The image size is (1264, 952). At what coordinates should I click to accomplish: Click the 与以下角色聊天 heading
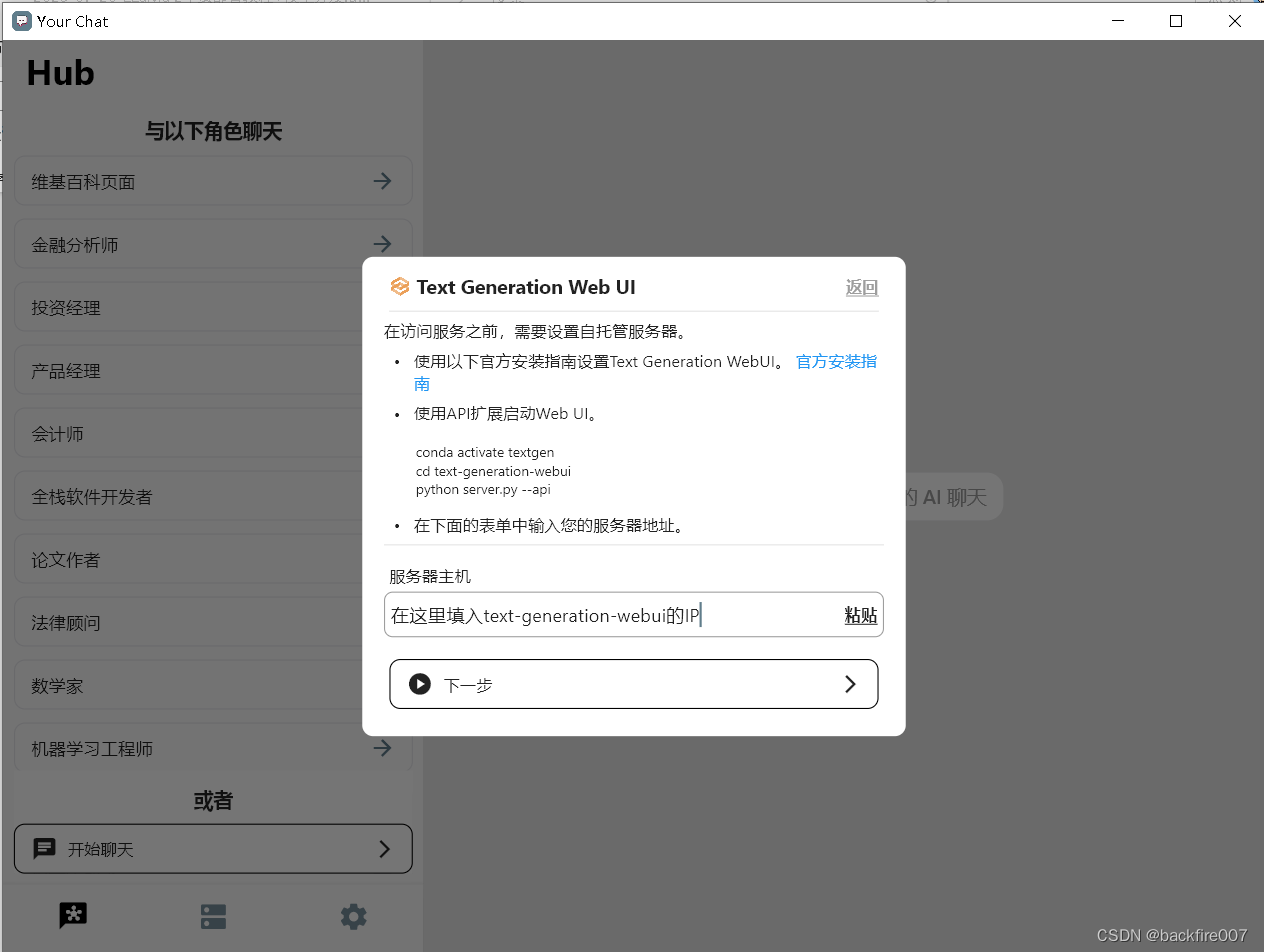click(213, 131)
